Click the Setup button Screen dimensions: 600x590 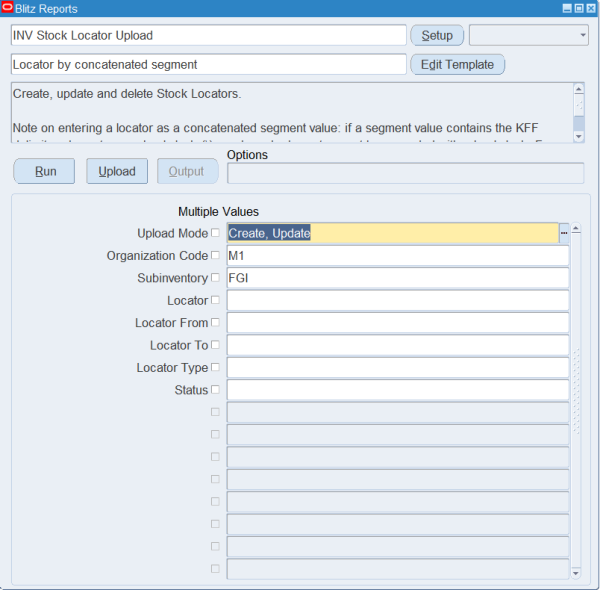click(437, 36)
